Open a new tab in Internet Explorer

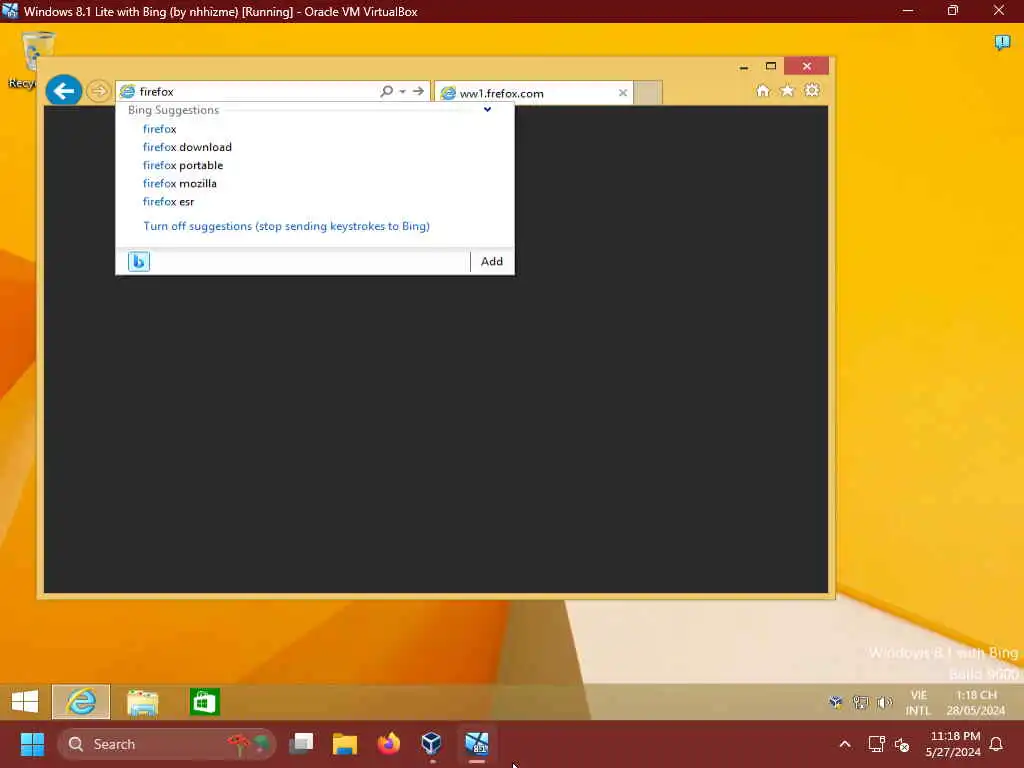tap(648, 93)
